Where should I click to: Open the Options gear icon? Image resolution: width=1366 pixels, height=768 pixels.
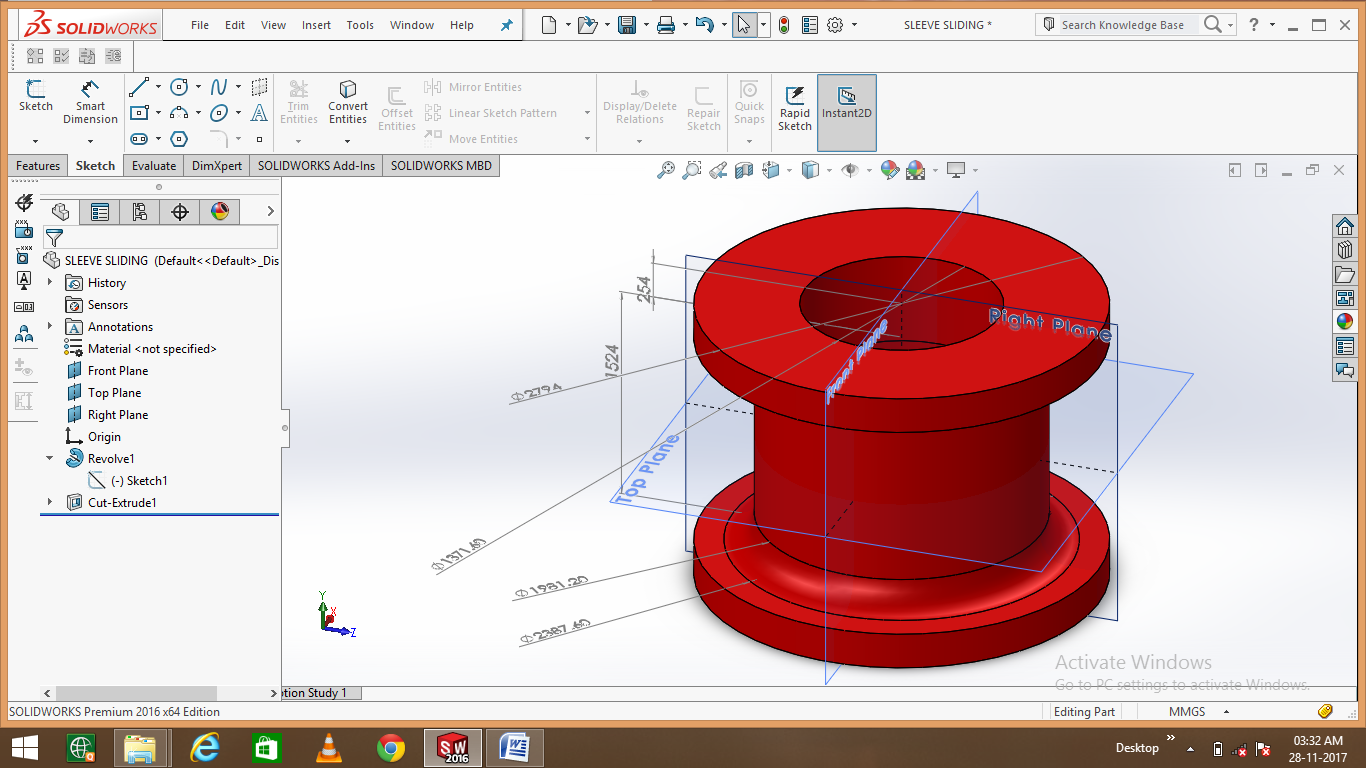pos(835,25)
